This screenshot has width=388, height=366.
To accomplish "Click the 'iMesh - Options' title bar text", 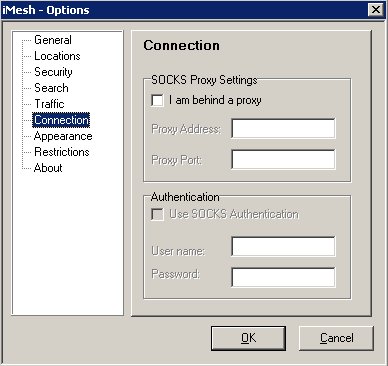I will [x=46, y=10].
